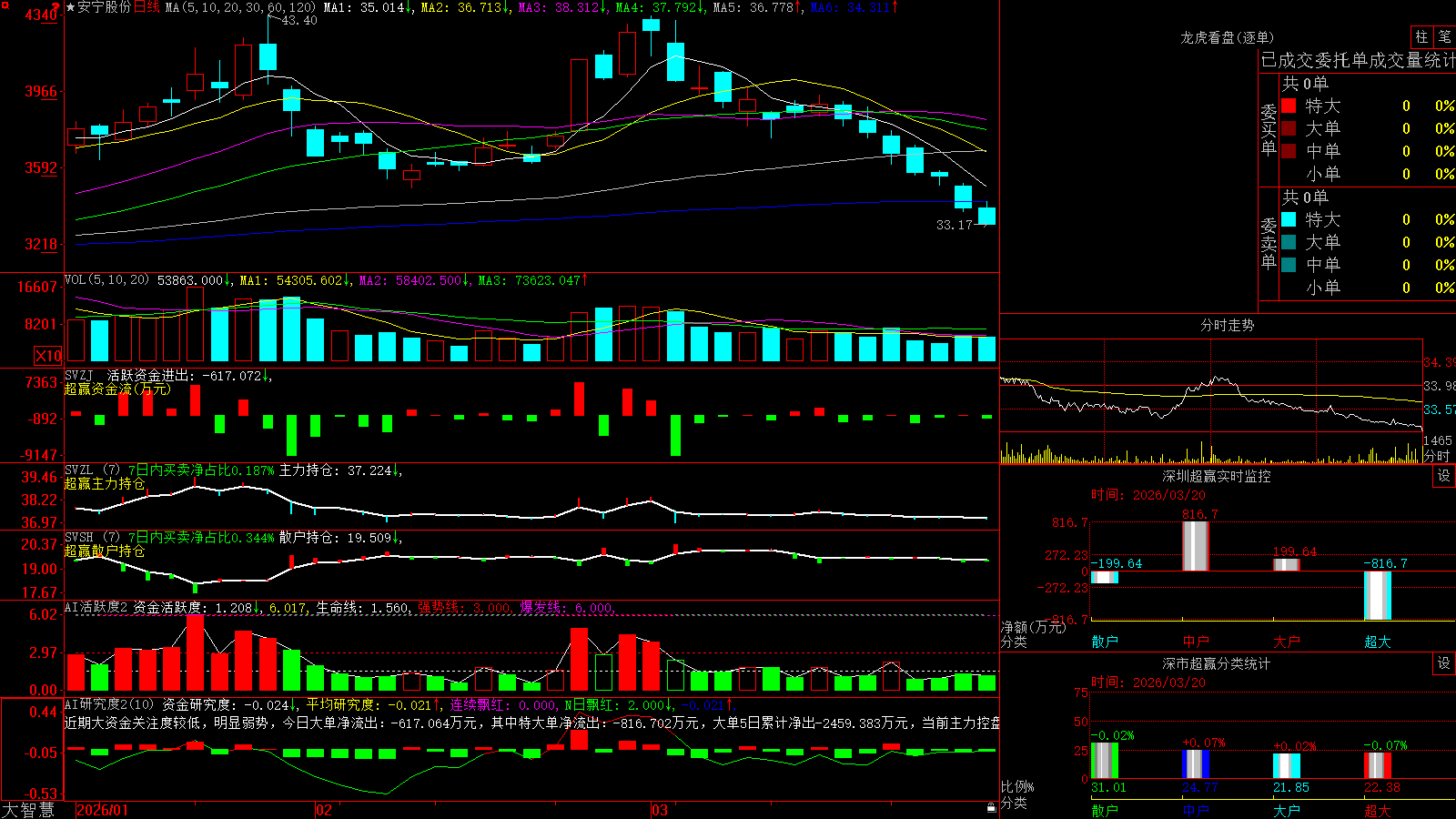Viewport: 1456px width, 819px height.
Task: Click the 03 month timeline marker
Action: [x=660, y=810]
